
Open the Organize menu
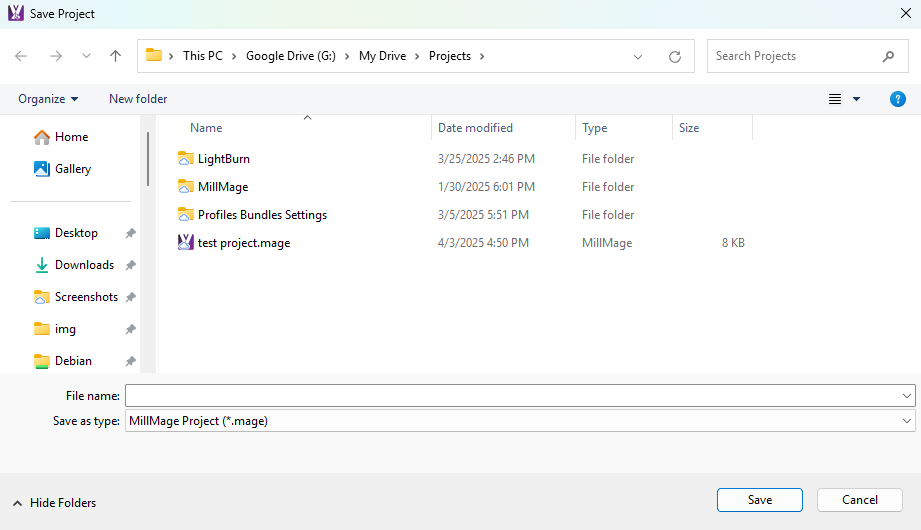[x=48, y=99]
